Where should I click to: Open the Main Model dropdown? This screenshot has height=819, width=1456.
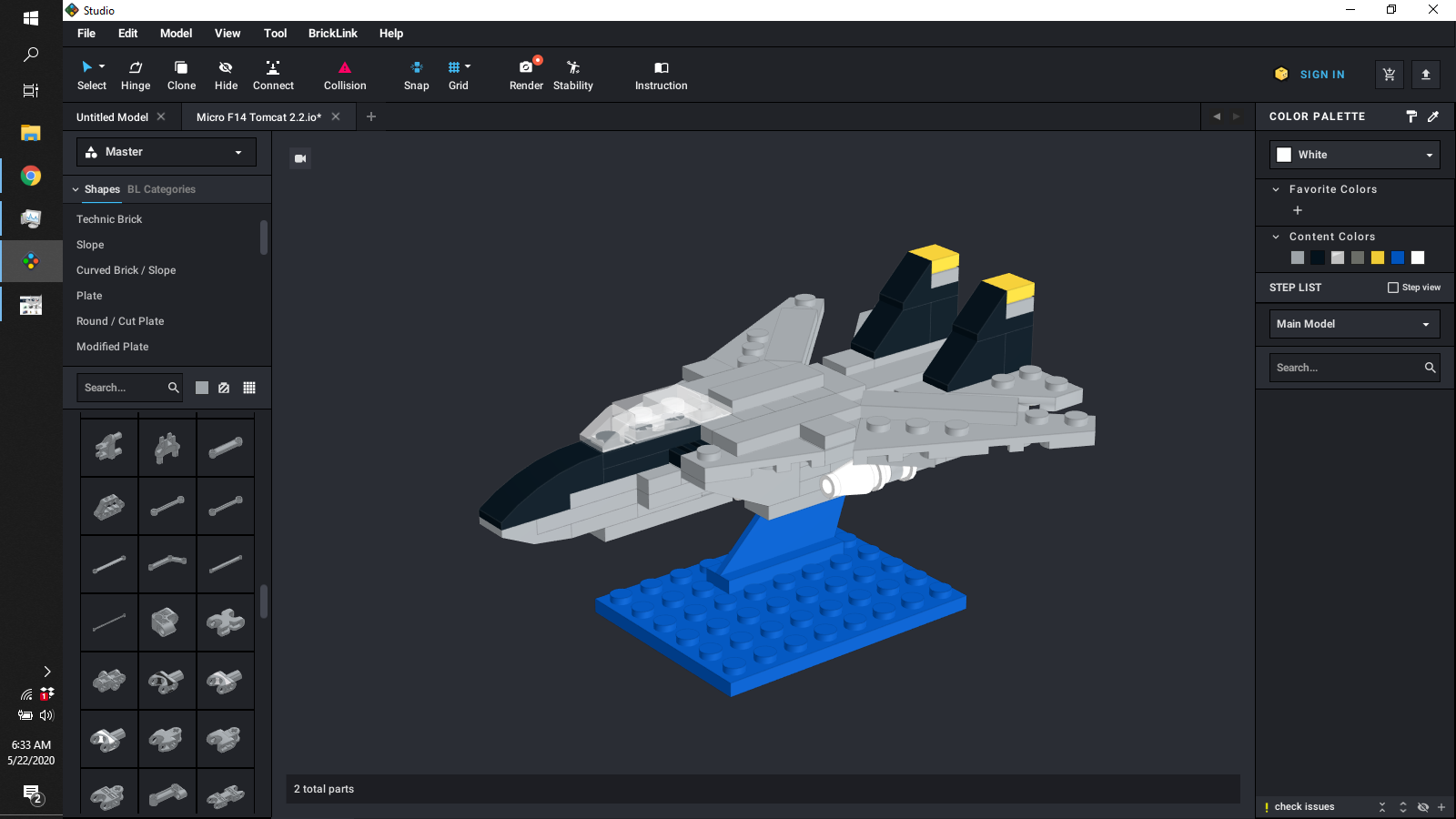pyautogui.click(x=1355, y=324)
